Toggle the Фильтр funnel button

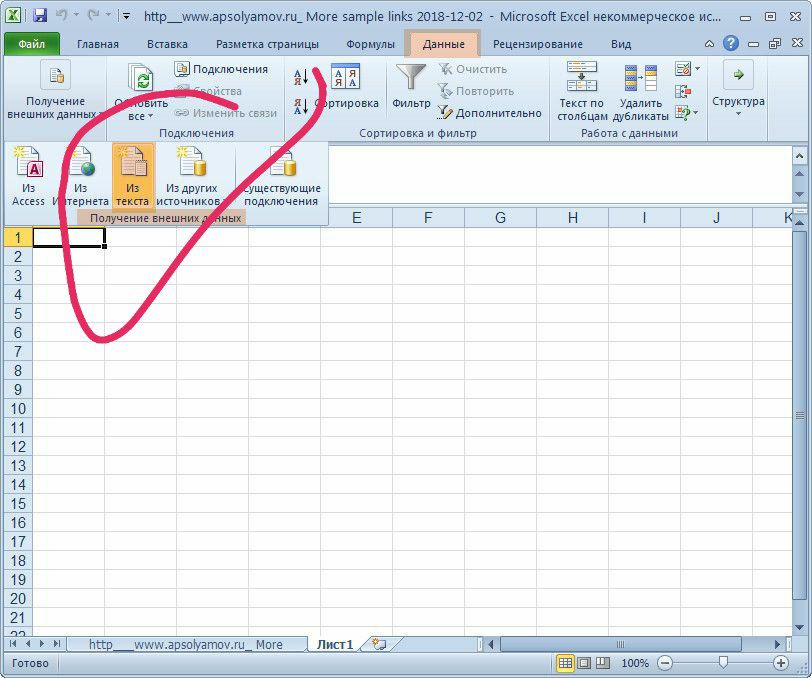411,86
